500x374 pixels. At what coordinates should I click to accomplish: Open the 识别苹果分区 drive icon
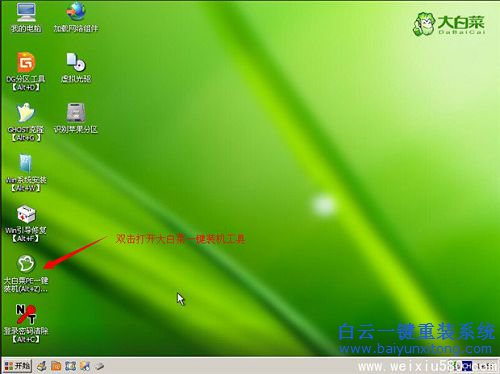coord(76,118)
